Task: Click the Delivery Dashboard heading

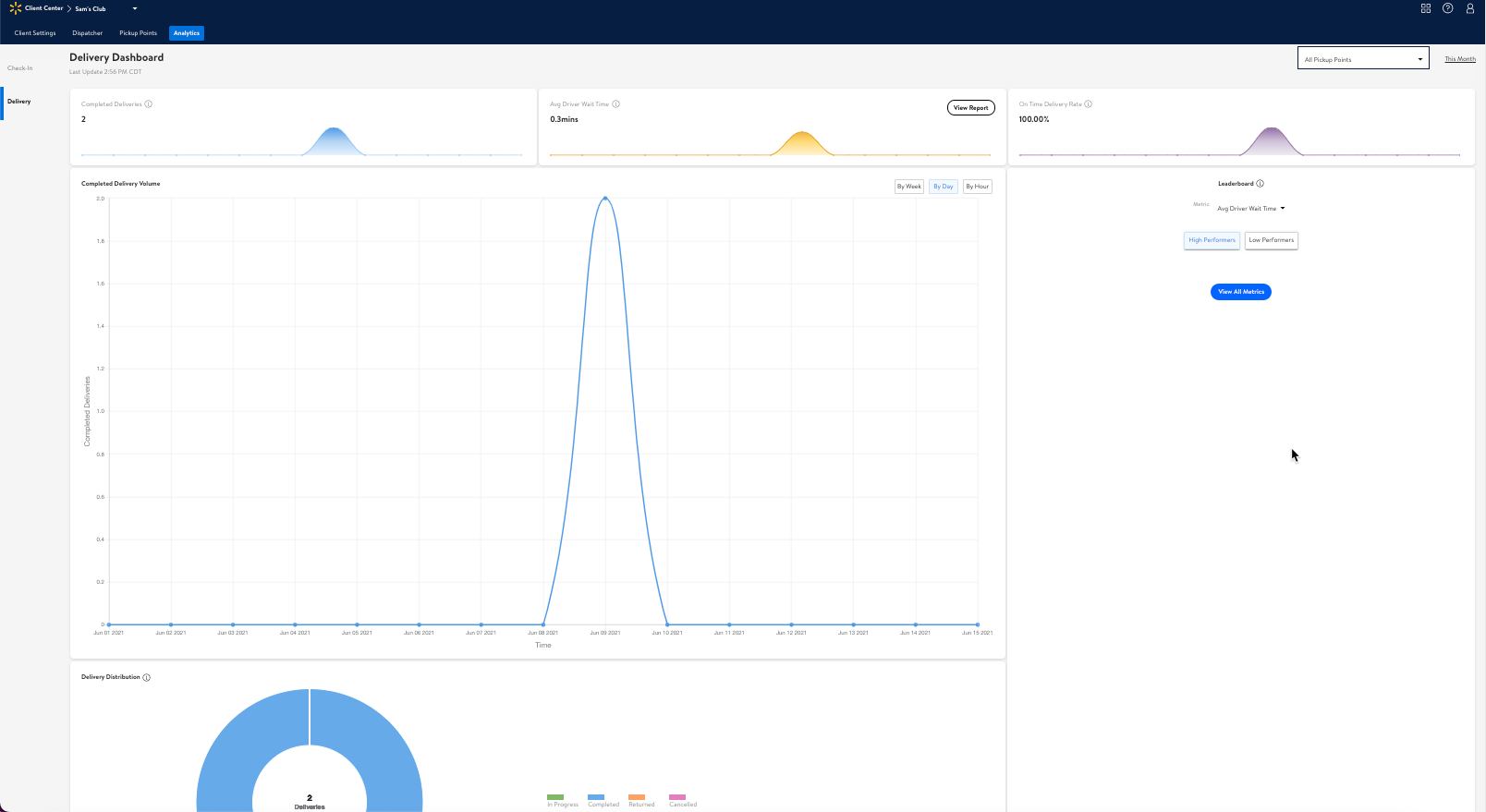Action: pyautogui.click(x=116, y=57)
